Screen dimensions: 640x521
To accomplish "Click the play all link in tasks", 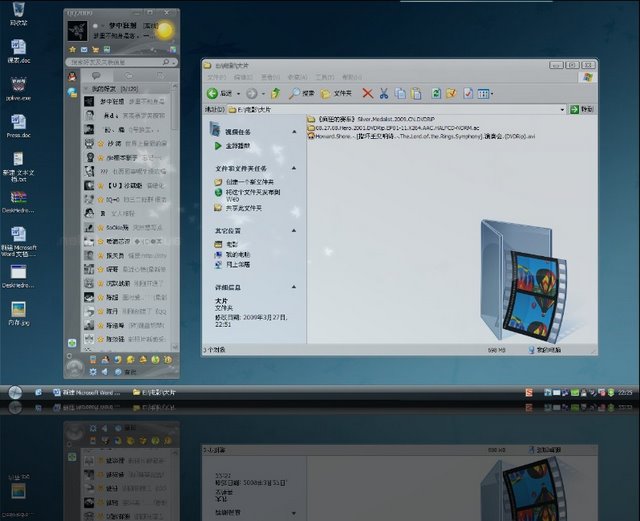I will tap(238, 146).
